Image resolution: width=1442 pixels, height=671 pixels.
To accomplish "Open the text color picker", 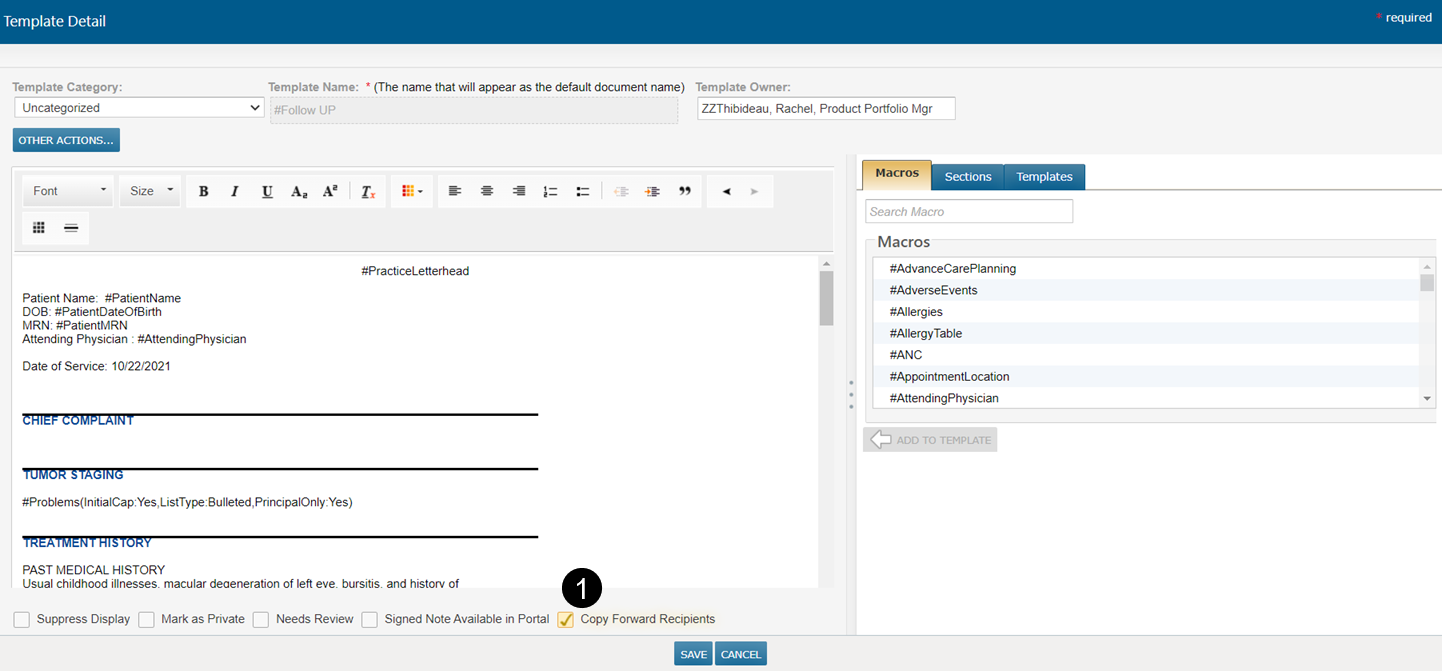I will tap(411, 191).
